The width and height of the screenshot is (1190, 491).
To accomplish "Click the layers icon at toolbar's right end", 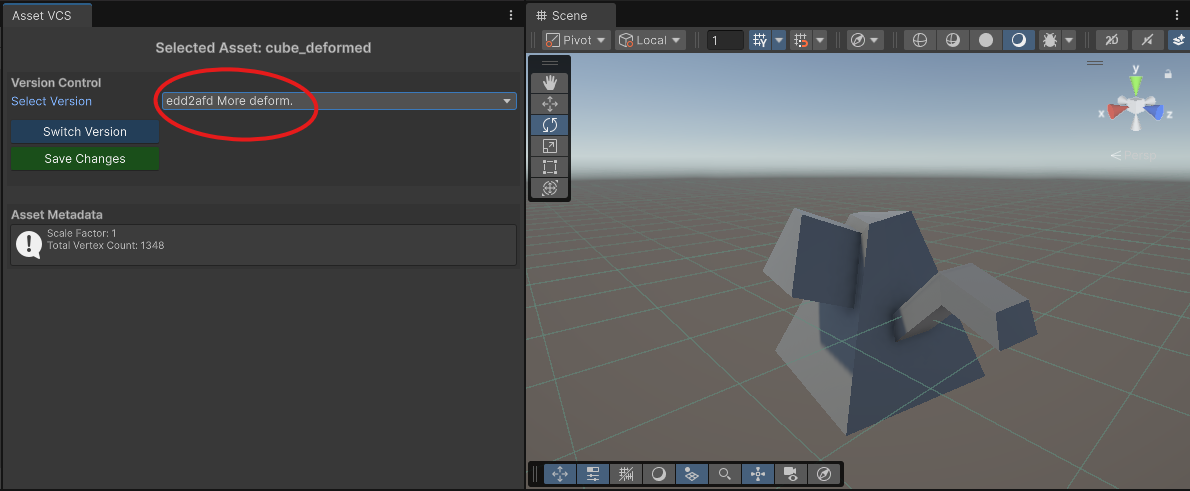I will pos(1179,40).
